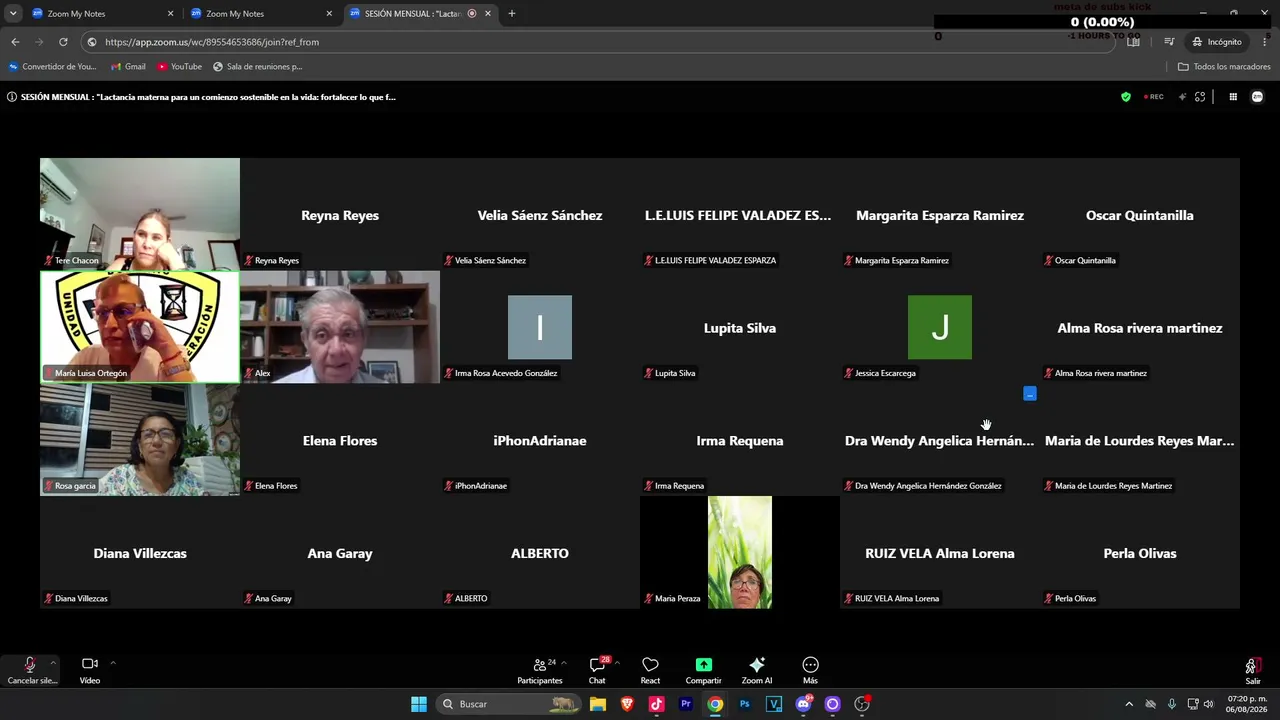Image resolution: width=1280 pixels, height=720 pixels.
Task: Open reading mode icon in the toolbar
Action: (x=1133, y=42)
